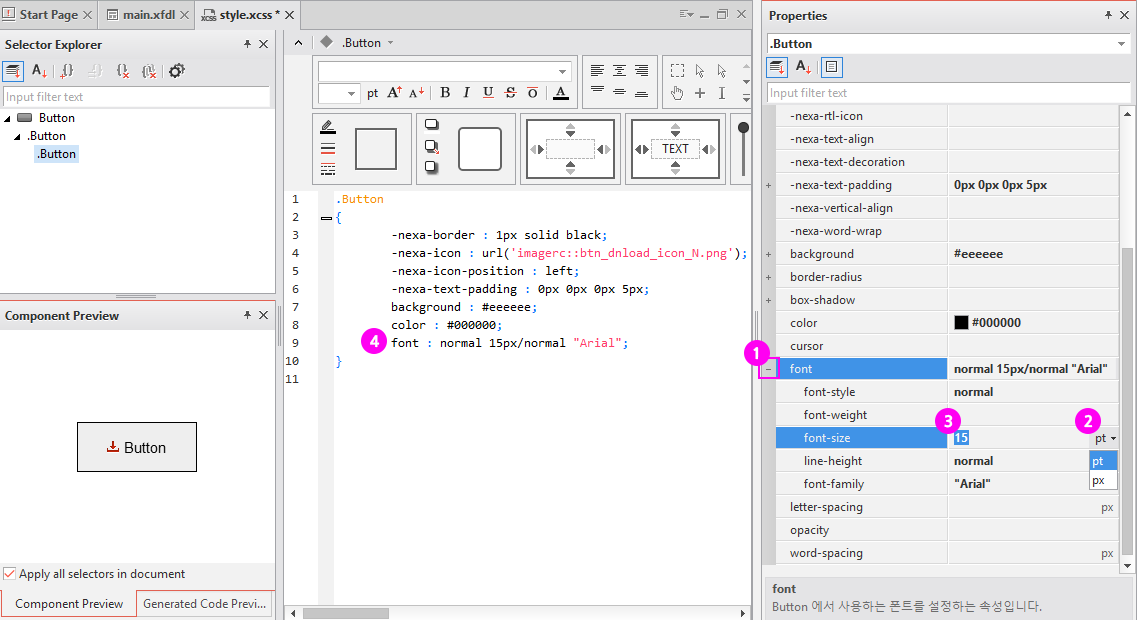This screenshot has width=1137, height=620.
Task: Adjust the opacity vertical slider knob
Action: (x=743, y=128)
